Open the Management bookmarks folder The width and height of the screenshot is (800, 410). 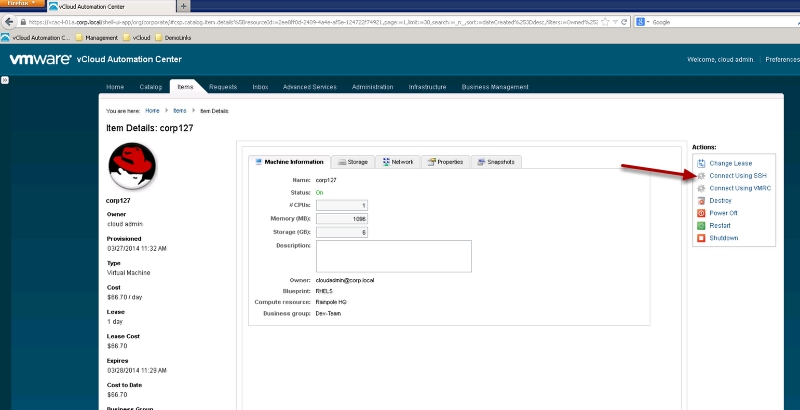point(96,38)
